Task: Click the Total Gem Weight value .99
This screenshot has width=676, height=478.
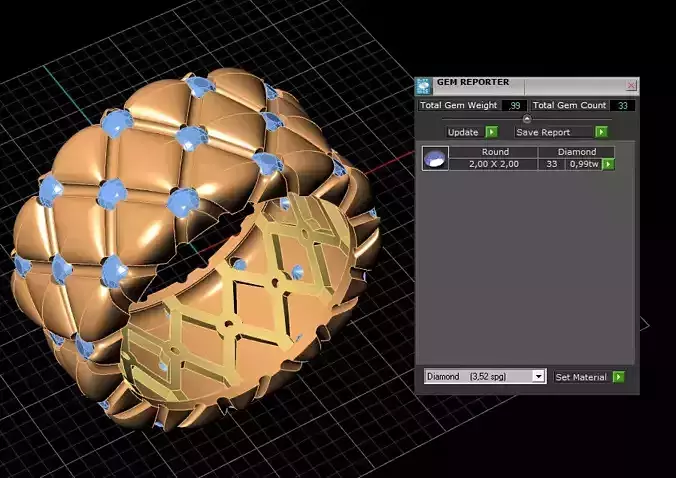Action: pyautogui.click(x=514, y=106)
